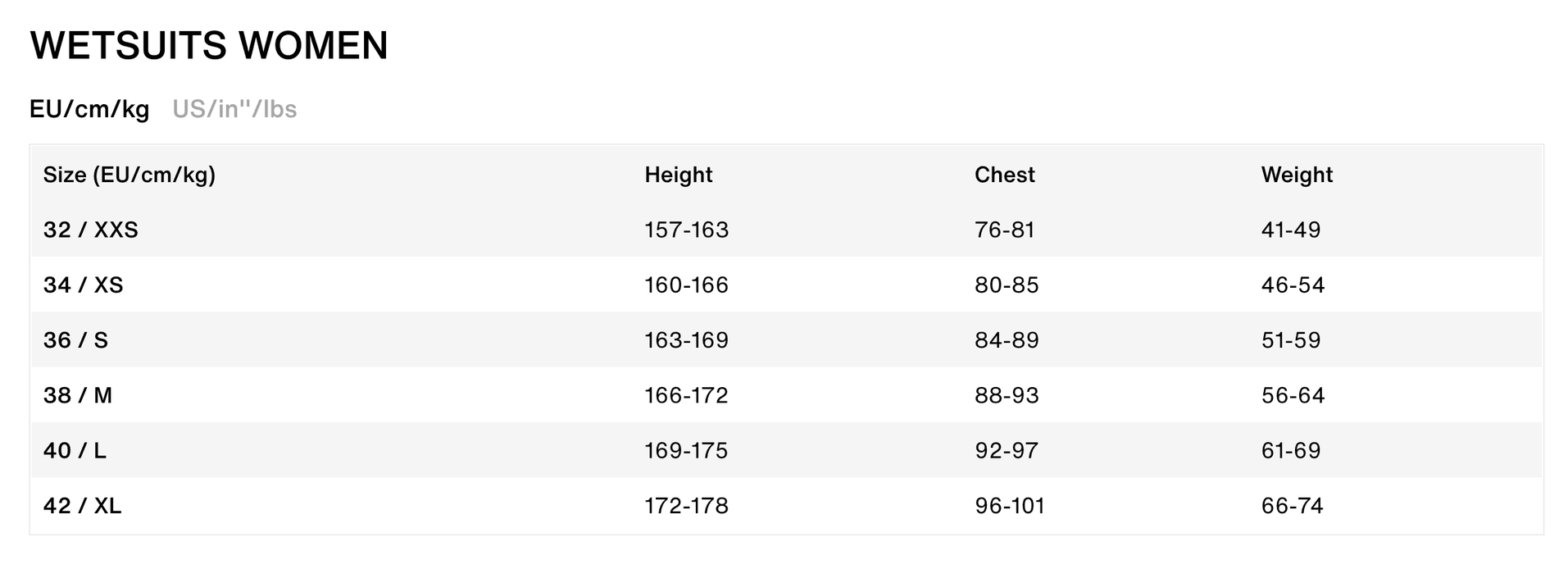The image size is (1568, 574).
Task: Click the Weight column header
Action: [1297, 175]
